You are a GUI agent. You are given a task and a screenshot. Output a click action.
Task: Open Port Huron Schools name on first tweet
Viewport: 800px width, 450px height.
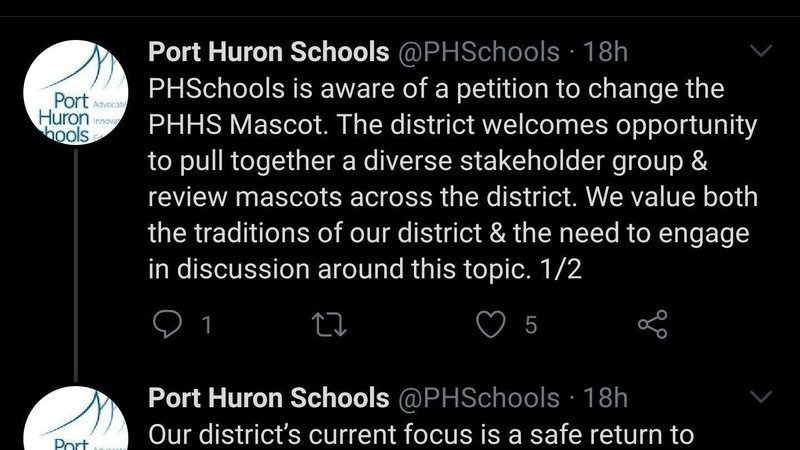tap(268, 51)
